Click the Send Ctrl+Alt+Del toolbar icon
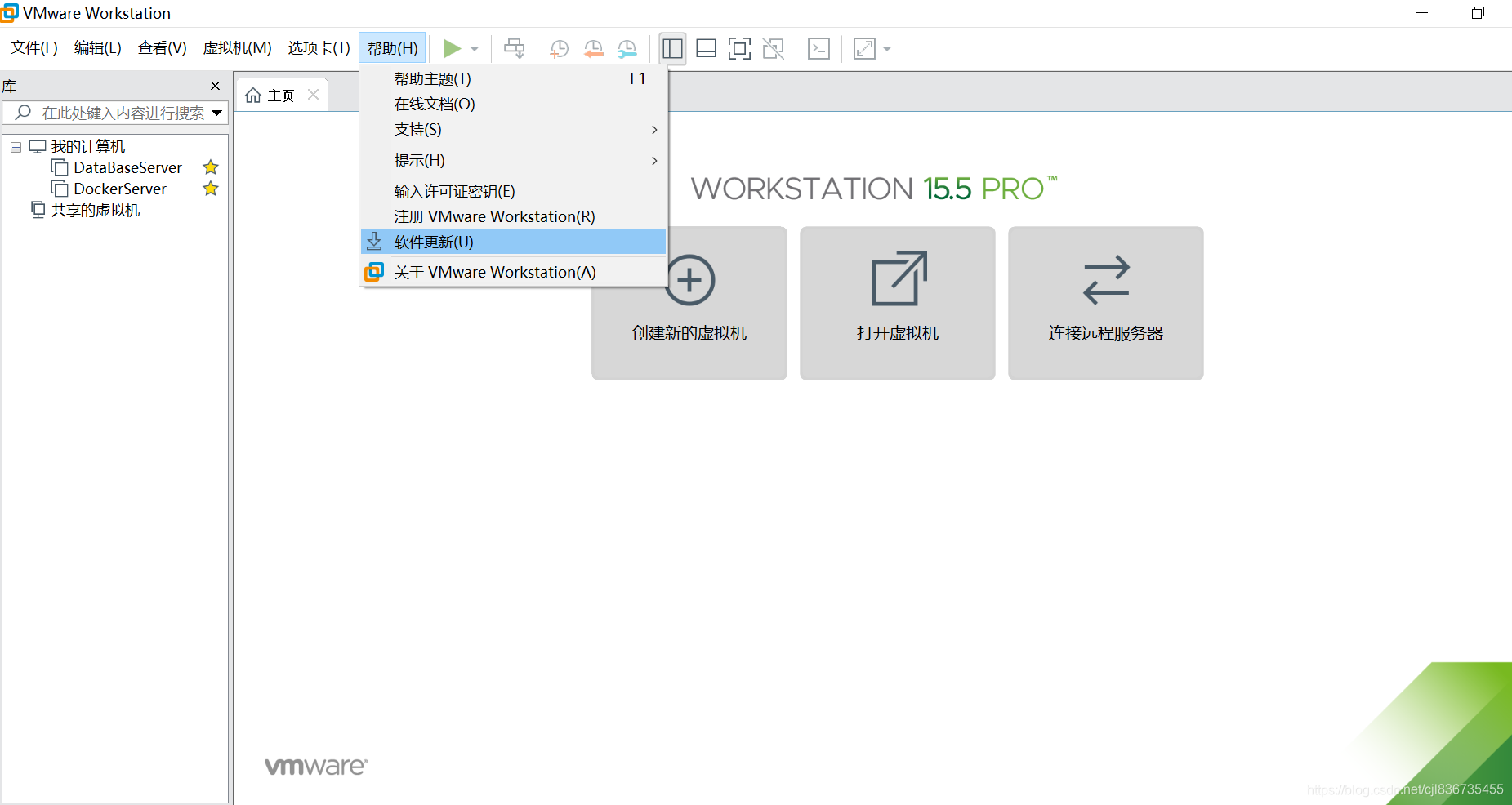The height and width of the screenshot is (805, 1512). (514, 48)
